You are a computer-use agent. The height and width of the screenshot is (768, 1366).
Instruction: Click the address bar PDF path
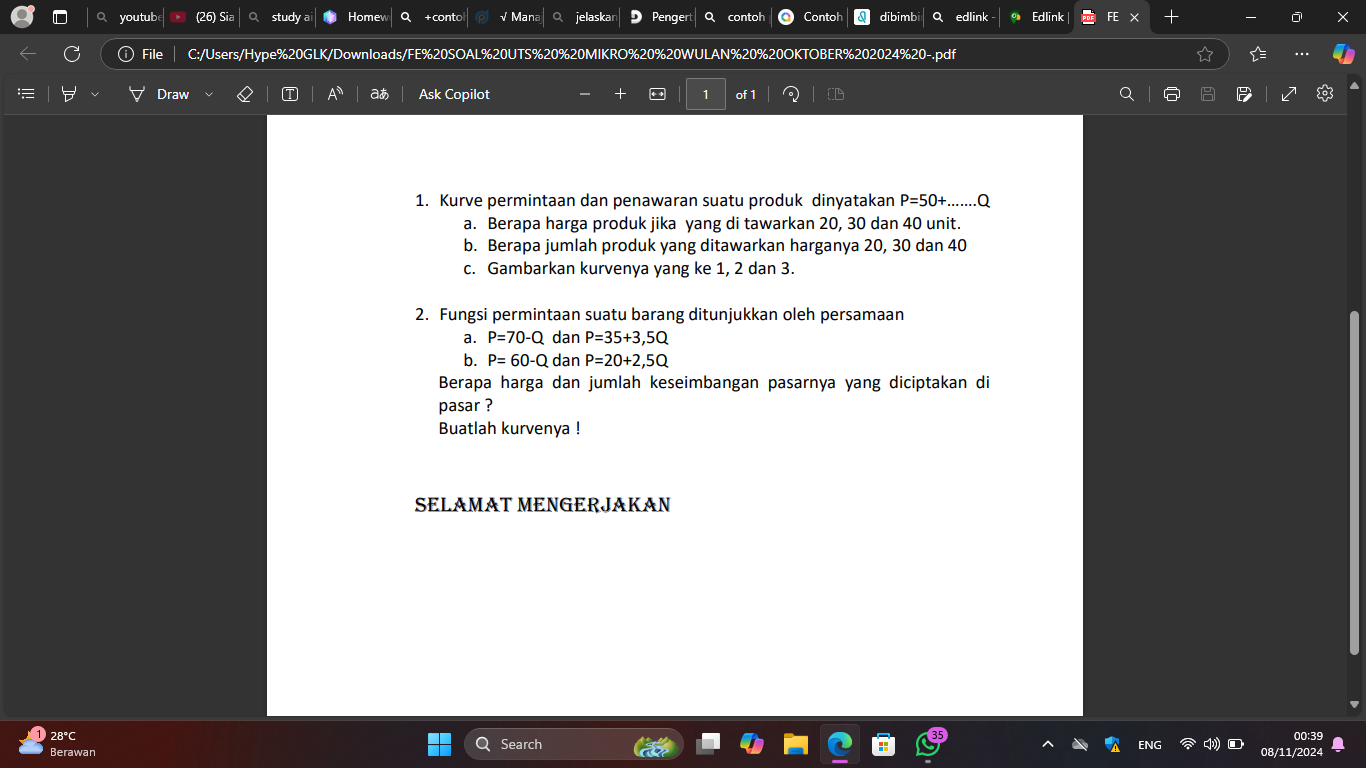572,54
